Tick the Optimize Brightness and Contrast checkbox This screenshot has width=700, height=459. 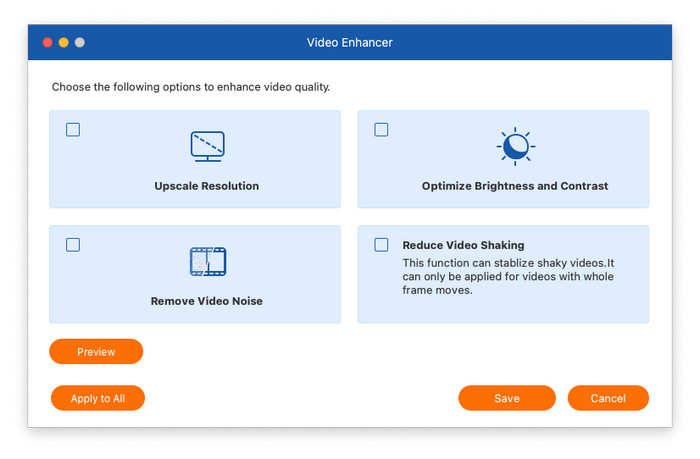point(381,130)
